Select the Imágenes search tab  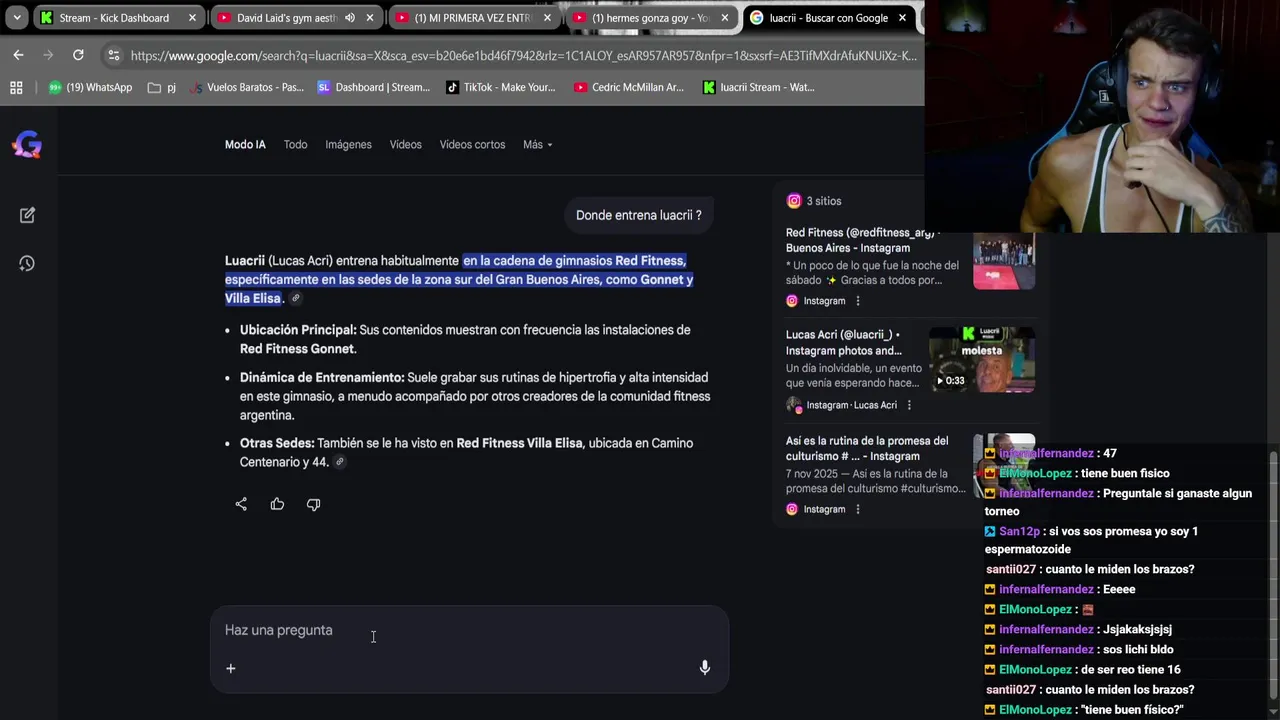pos(348,144)
